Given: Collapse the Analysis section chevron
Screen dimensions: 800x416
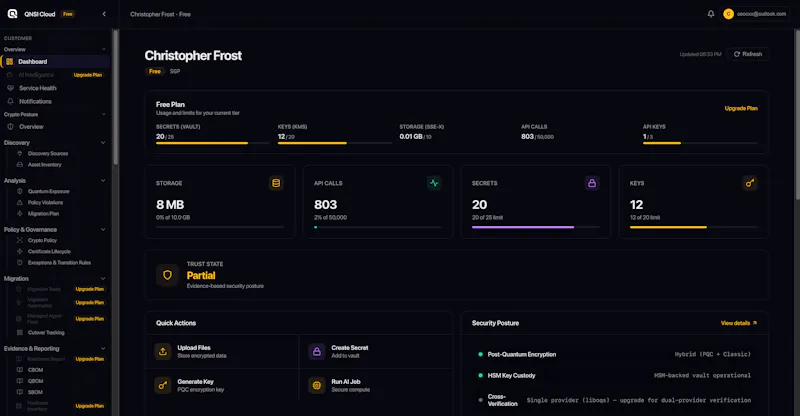Looking at the screenshot, I should [104, 180].
